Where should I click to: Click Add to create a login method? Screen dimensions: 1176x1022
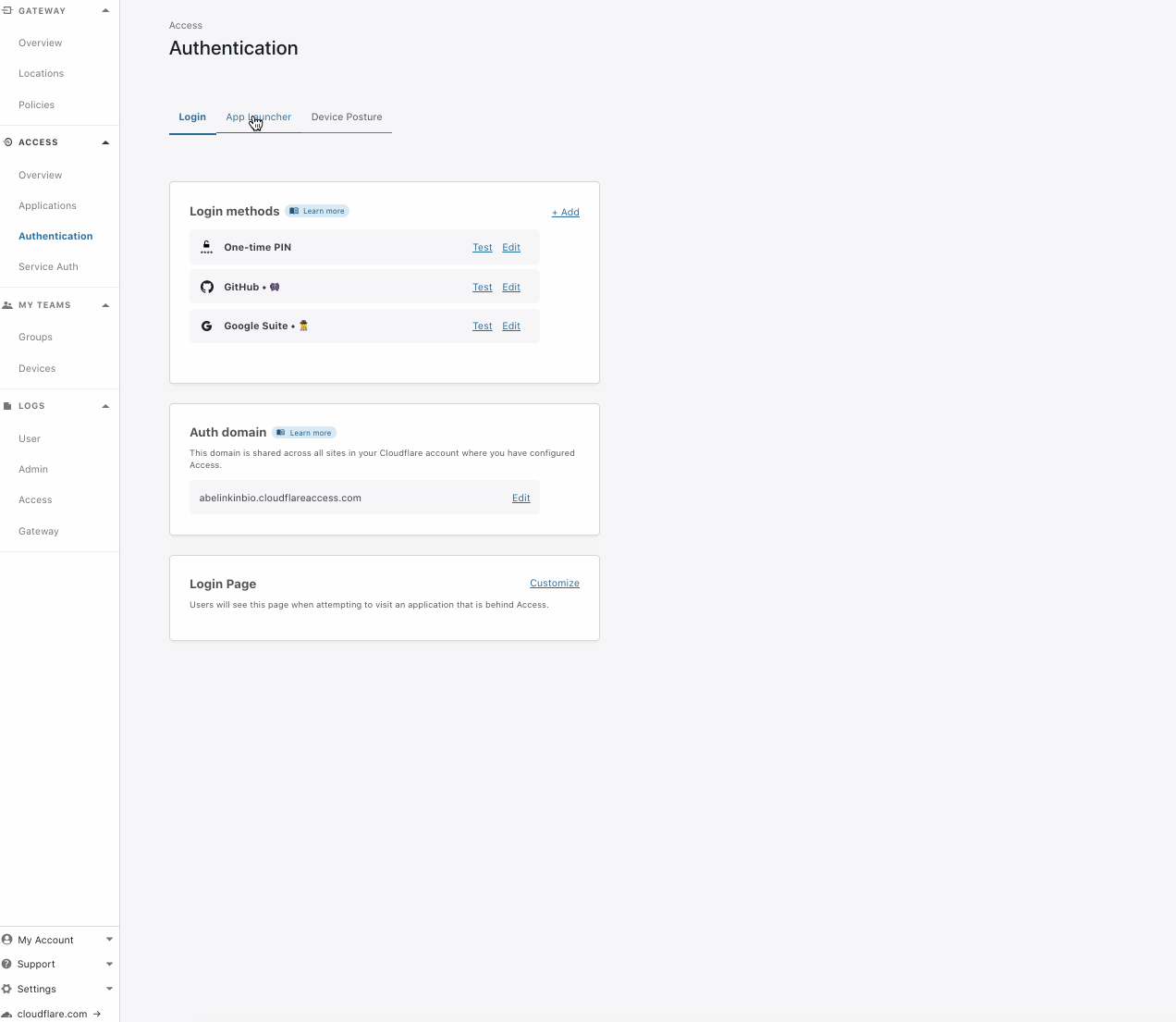tap(565, 212)
